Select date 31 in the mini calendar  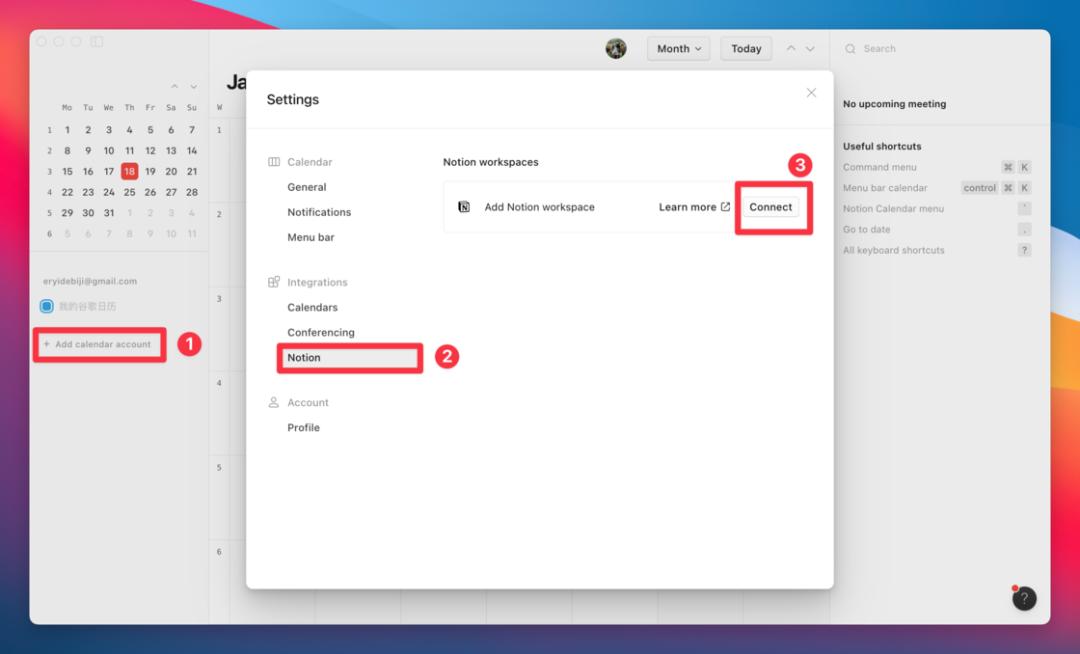[x=109, y=213]
